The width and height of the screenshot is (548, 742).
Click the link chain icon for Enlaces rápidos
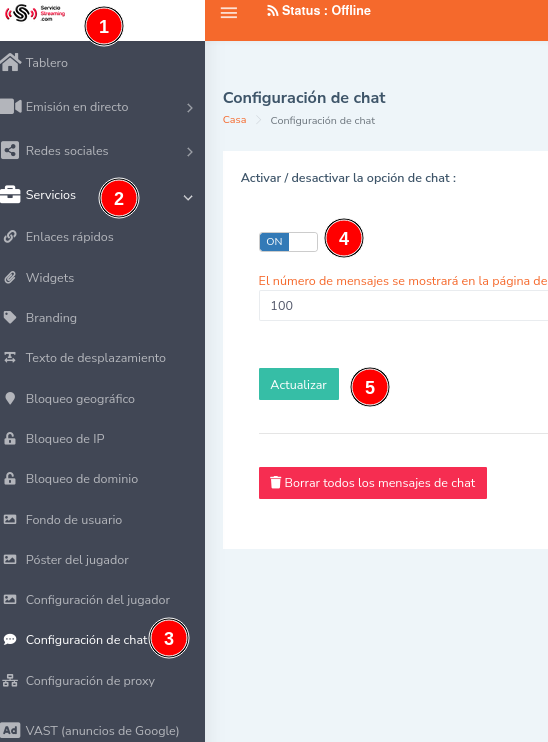pos(10,236)
